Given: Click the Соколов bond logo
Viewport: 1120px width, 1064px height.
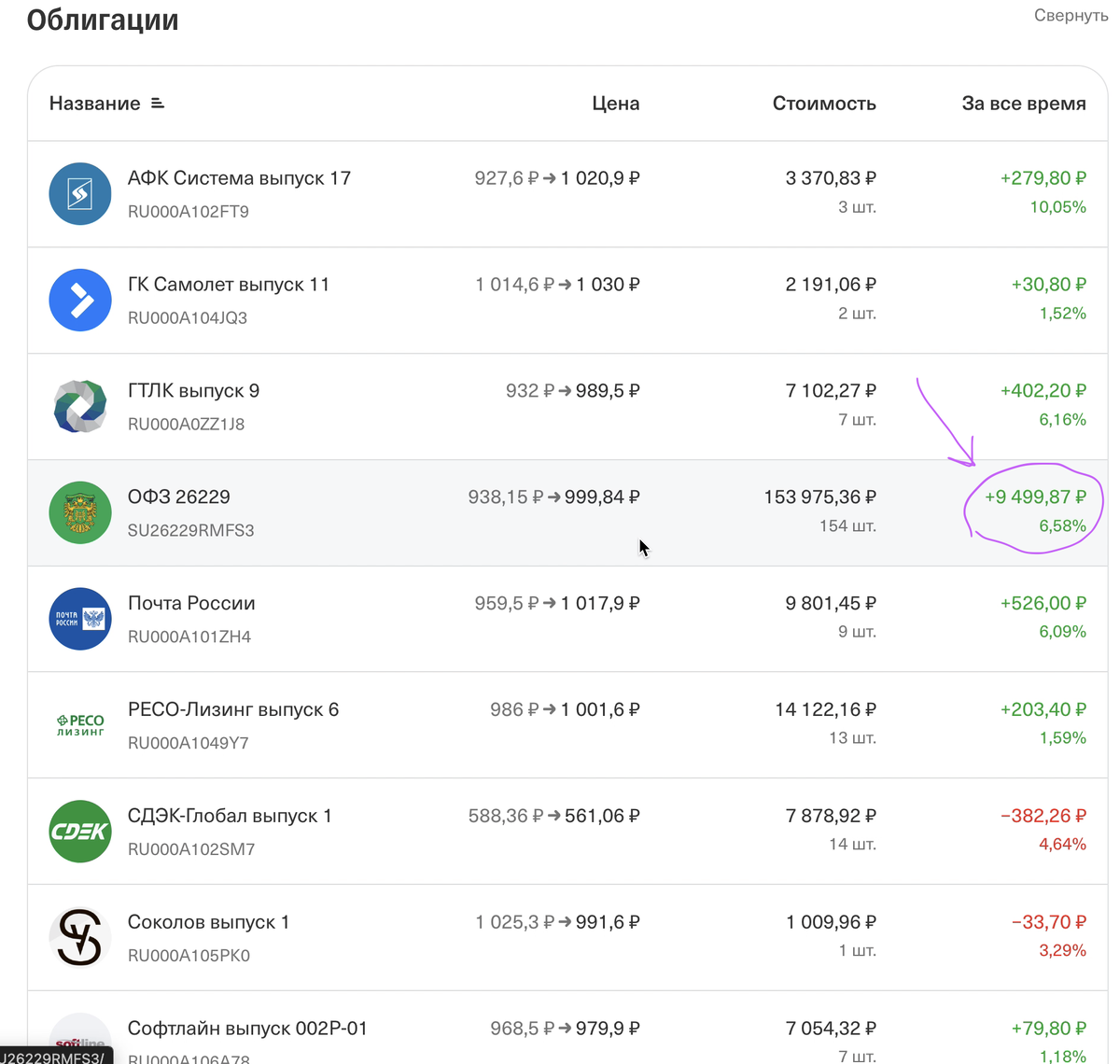Looking at the screenshot, I should pyautogui.click(x=80, y=938).
